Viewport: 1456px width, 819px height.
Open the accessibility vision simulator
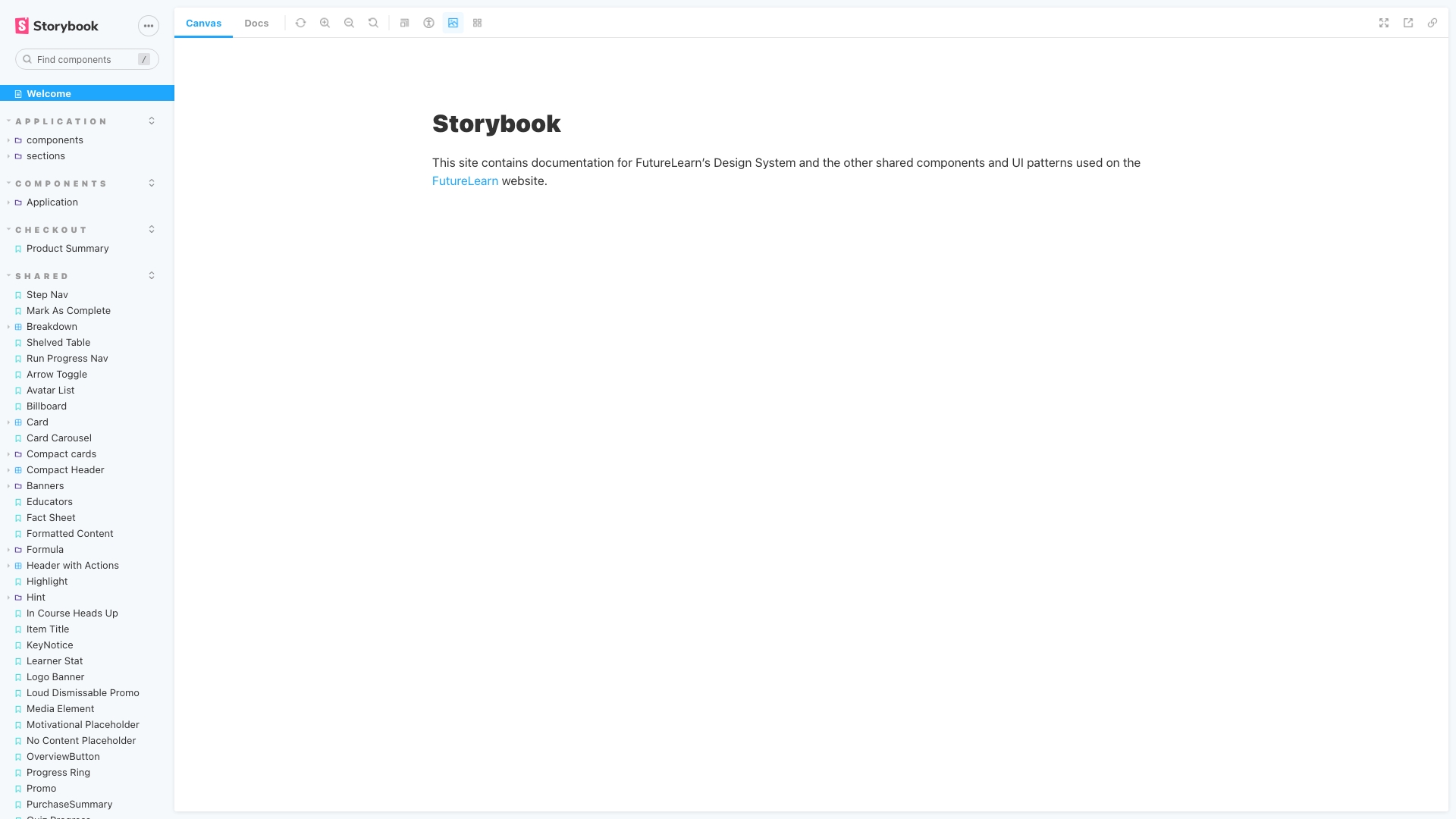pyautogui.click(x=428, y=23)
